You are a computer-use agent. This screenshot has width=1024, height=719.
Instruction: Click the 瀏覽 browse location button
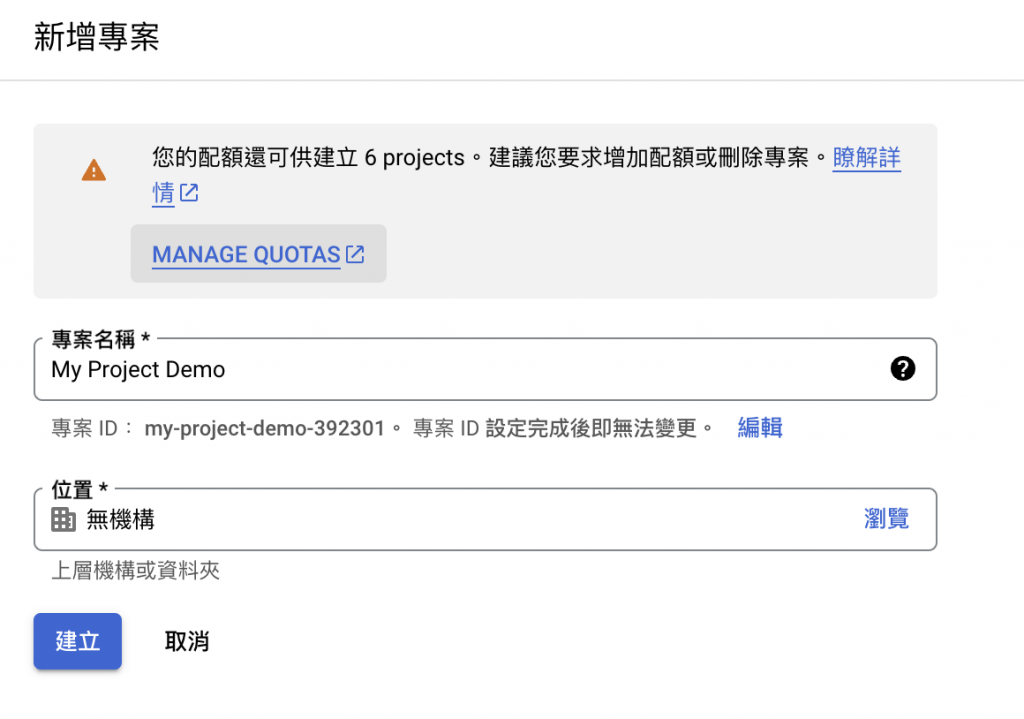click(x=886, y=519)
